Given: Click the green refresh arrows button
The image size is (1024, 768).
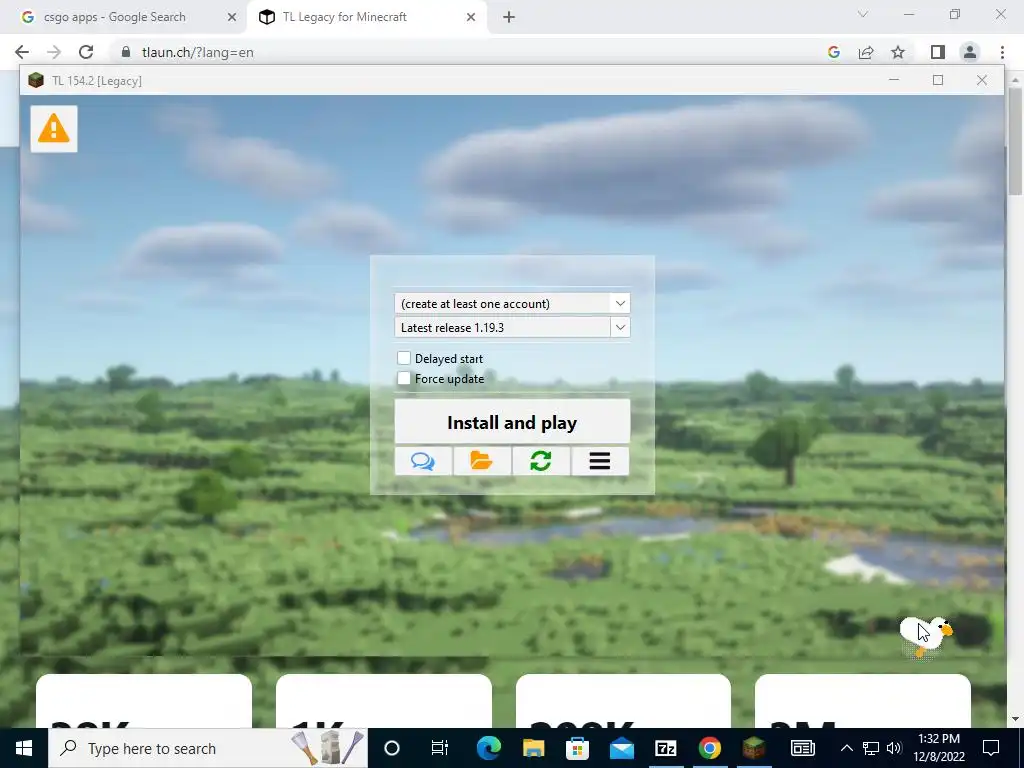Looking at the screenshot, I should click(x=541, y=461).
